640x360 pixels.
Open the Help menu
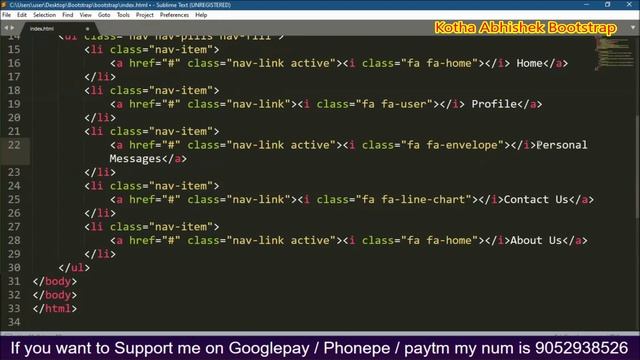click(201, 15)
